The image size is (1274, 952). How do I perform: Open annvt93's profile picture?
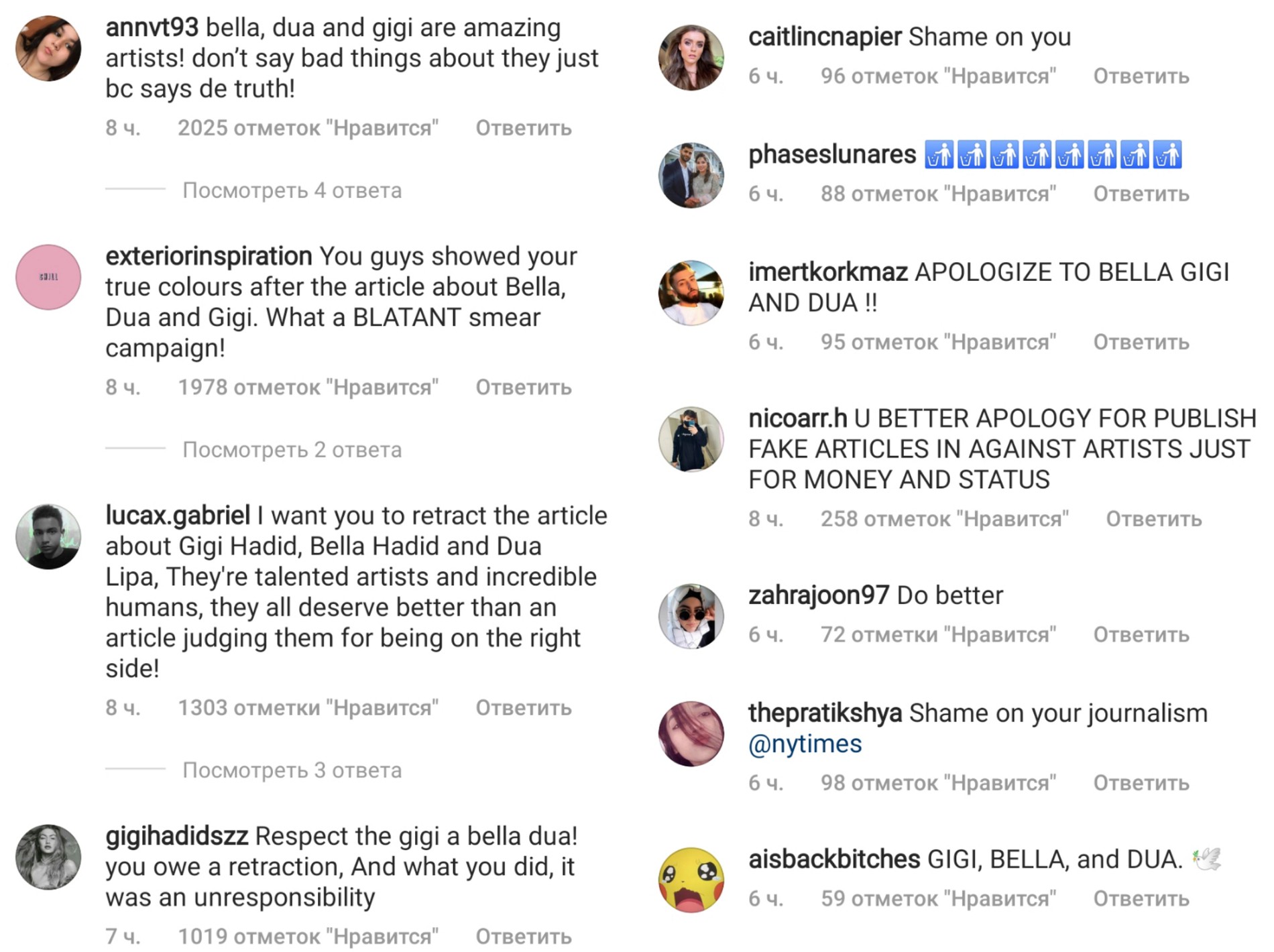[x=48, y=48]
